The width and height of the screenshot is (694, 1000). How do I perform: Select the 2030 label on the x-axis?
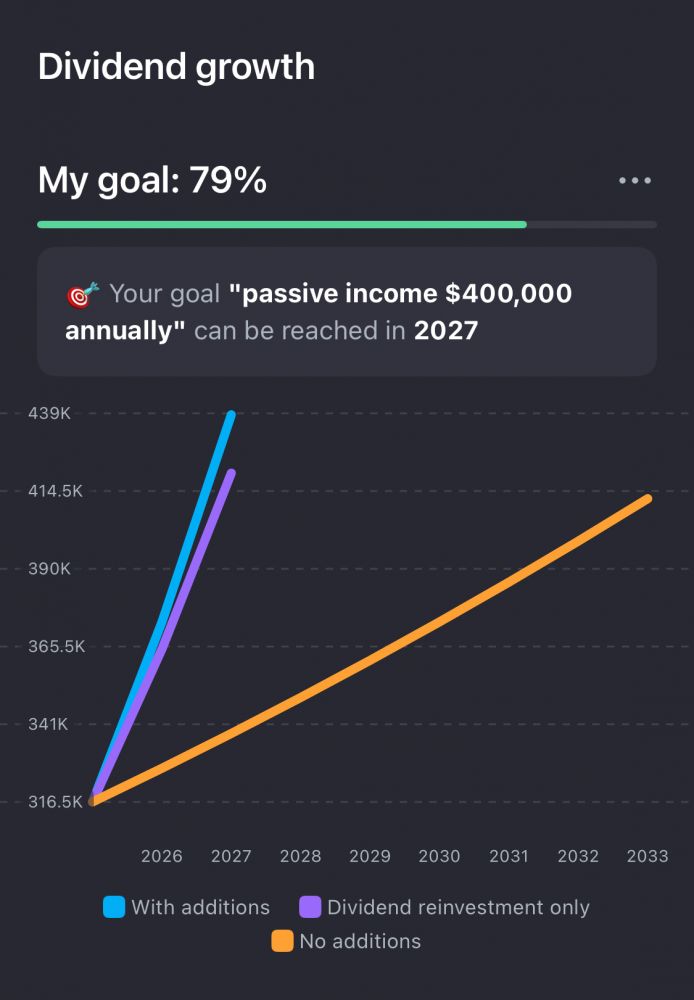click(439, 856)
